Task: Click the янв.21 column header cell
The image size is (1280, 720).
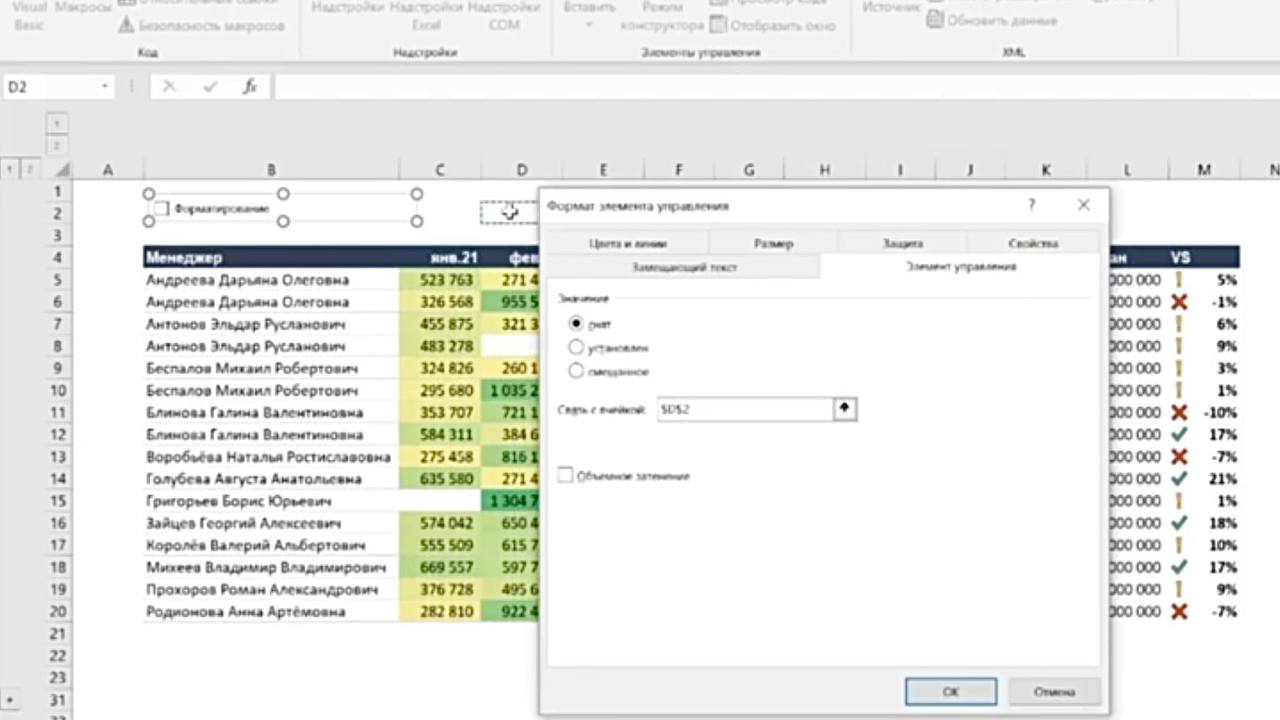Action: 440,257
